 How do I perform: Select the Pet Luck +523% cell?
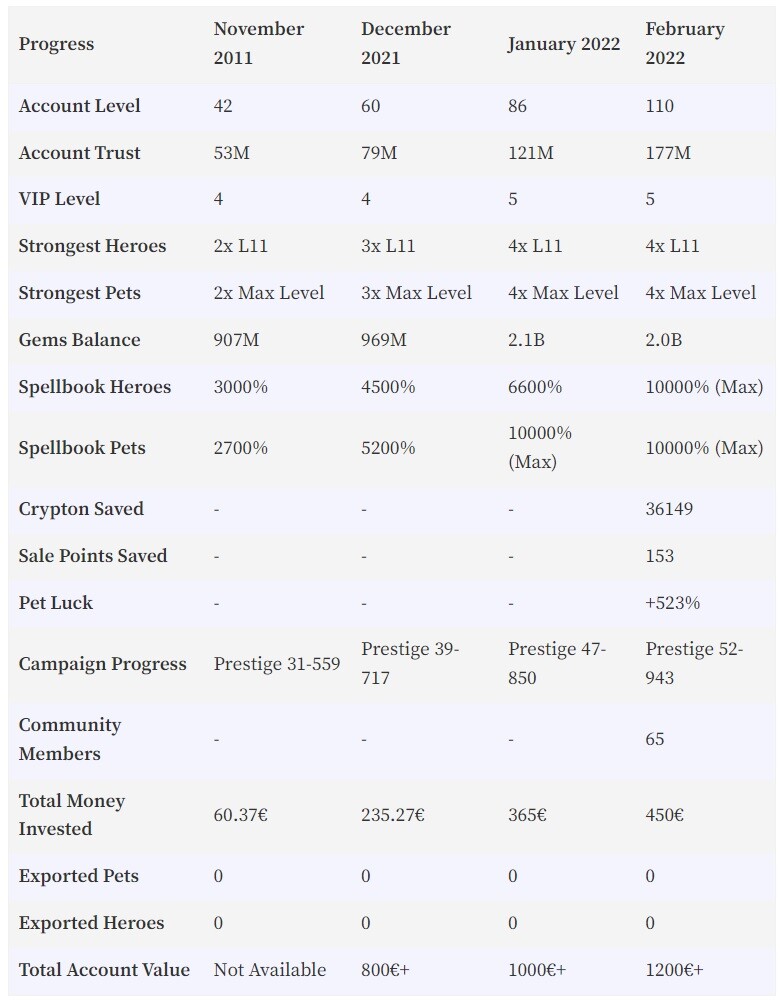[672, 603]
